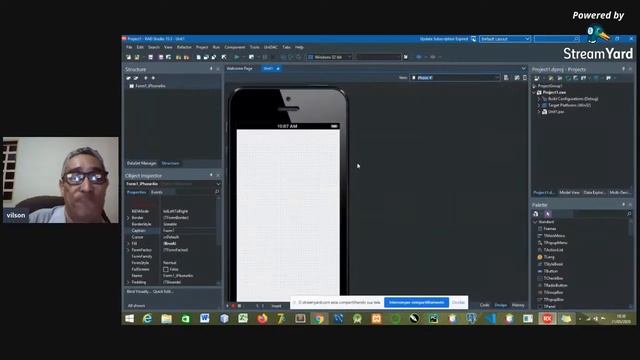Click the first Projects panel toolbar icon
Viewport: 640px width, 360px height.
(x=537, y=78)
